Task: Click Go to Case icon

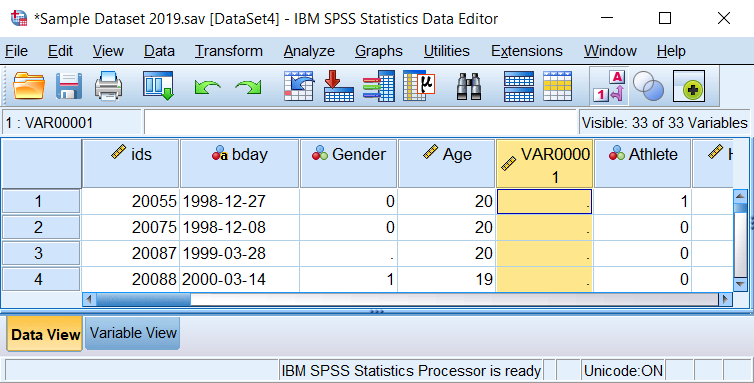Action: click(299, 86)
